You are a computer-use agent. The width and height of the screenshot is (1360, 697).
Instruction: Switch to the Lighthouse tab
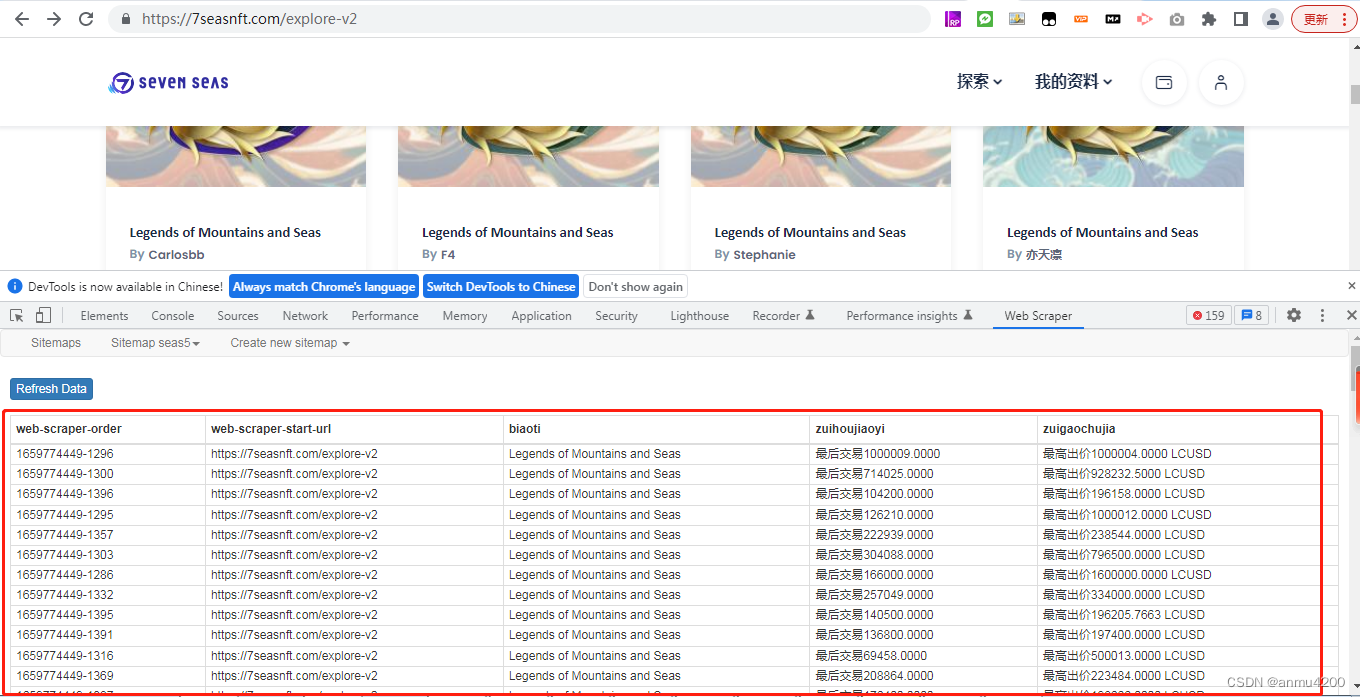699,315
